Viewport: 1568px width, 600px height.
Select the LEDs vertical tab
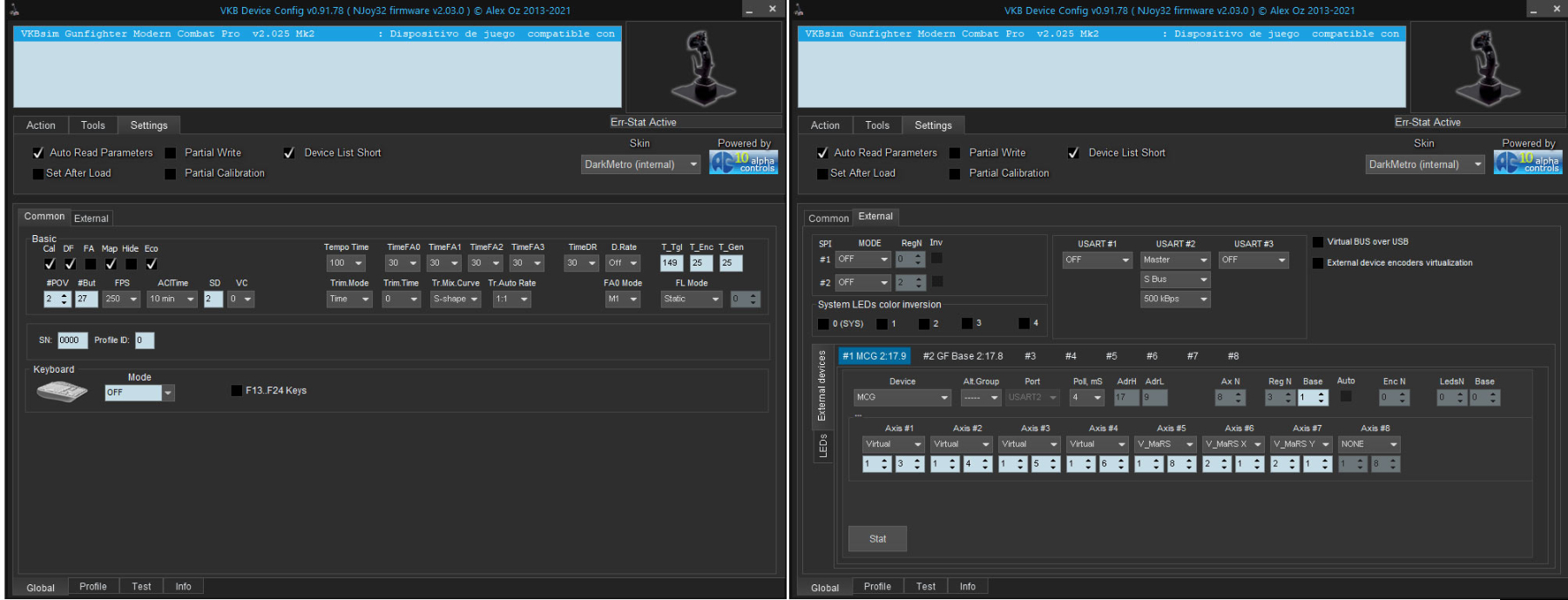(823, 447)
